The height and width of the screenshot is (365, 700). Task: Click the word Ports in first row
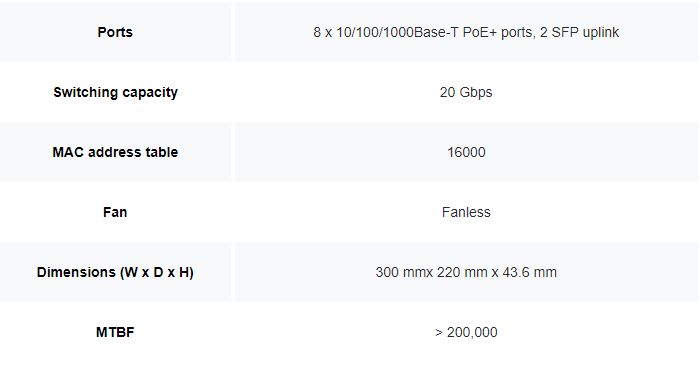pos(115,32)
